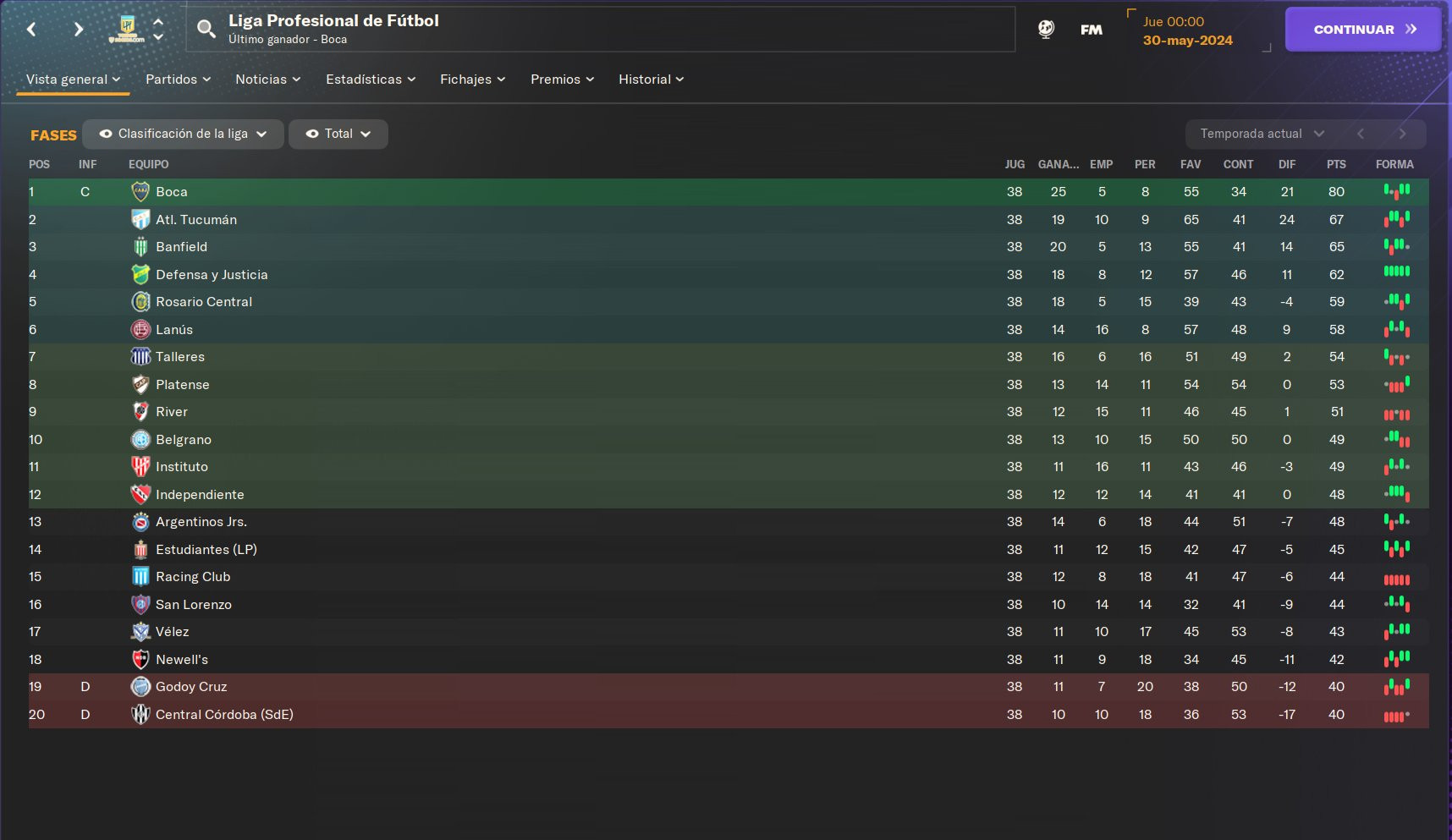1452x840 pixels.
Task: Open the Temporada actual dropdown
Action: [1262, 134]
